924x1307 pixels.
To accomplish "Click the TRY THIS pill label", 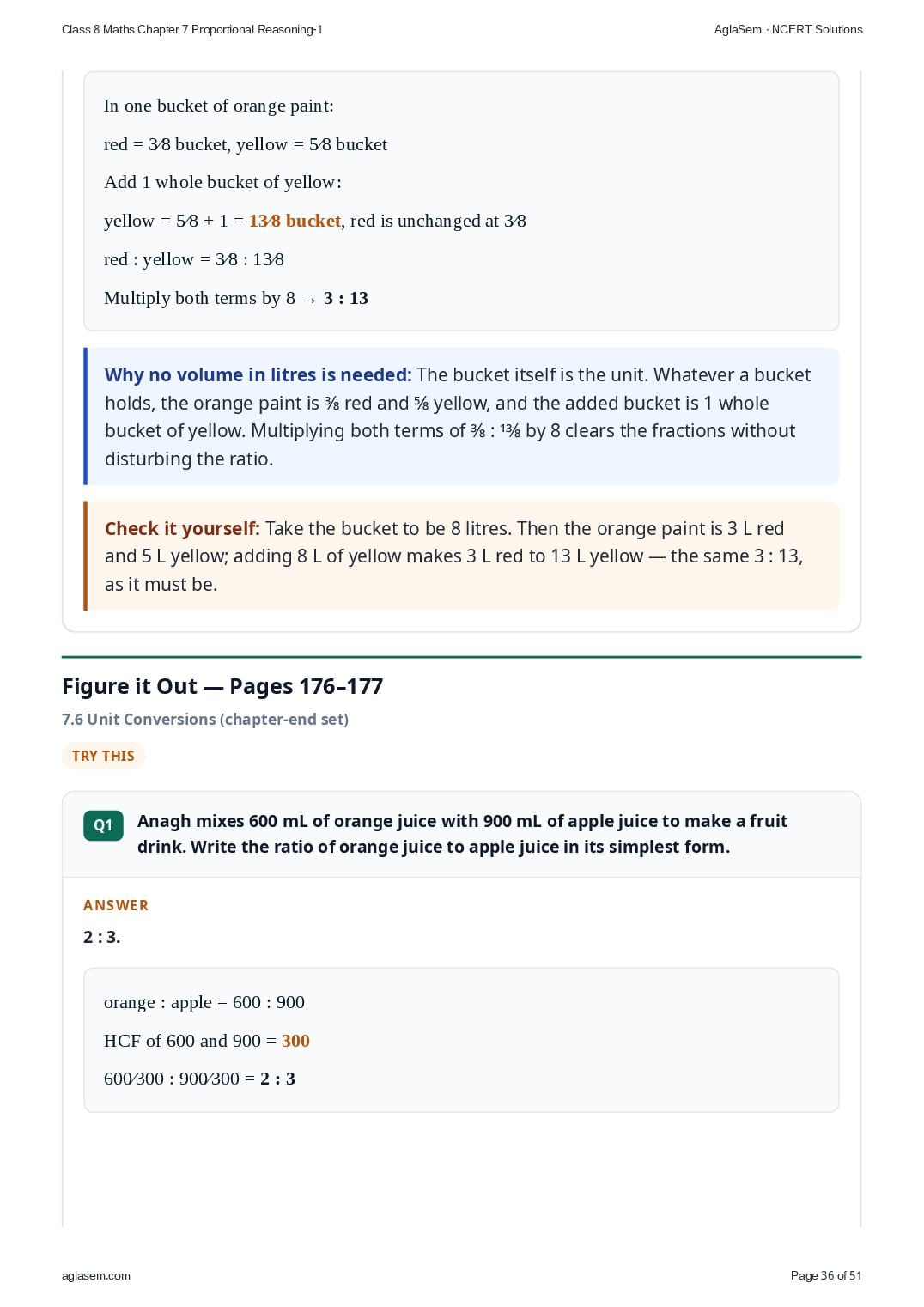I will click(103, 756).
